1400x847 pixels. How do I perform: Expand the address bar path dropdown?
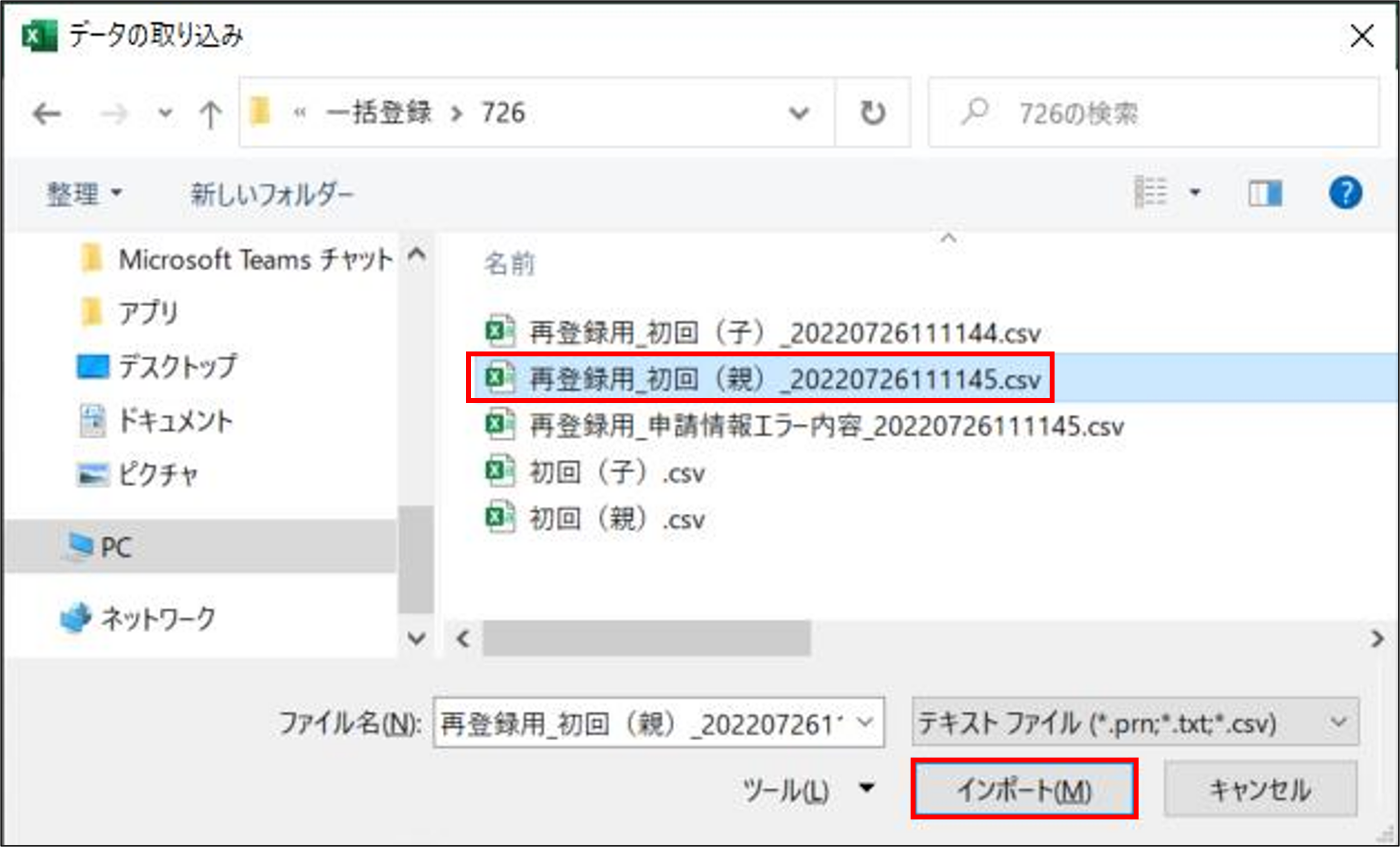click(x=799, y=113)
